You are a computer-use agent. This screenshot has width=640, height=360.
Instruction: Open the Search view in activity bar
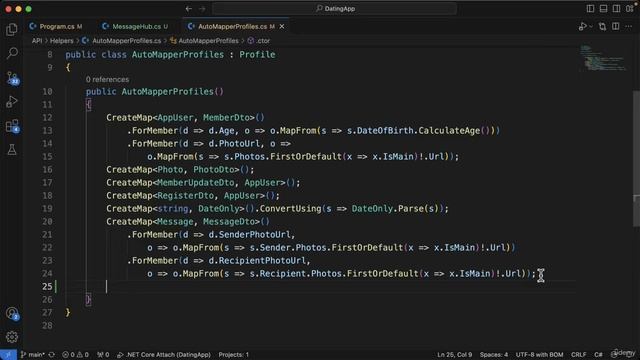(12, 53)
